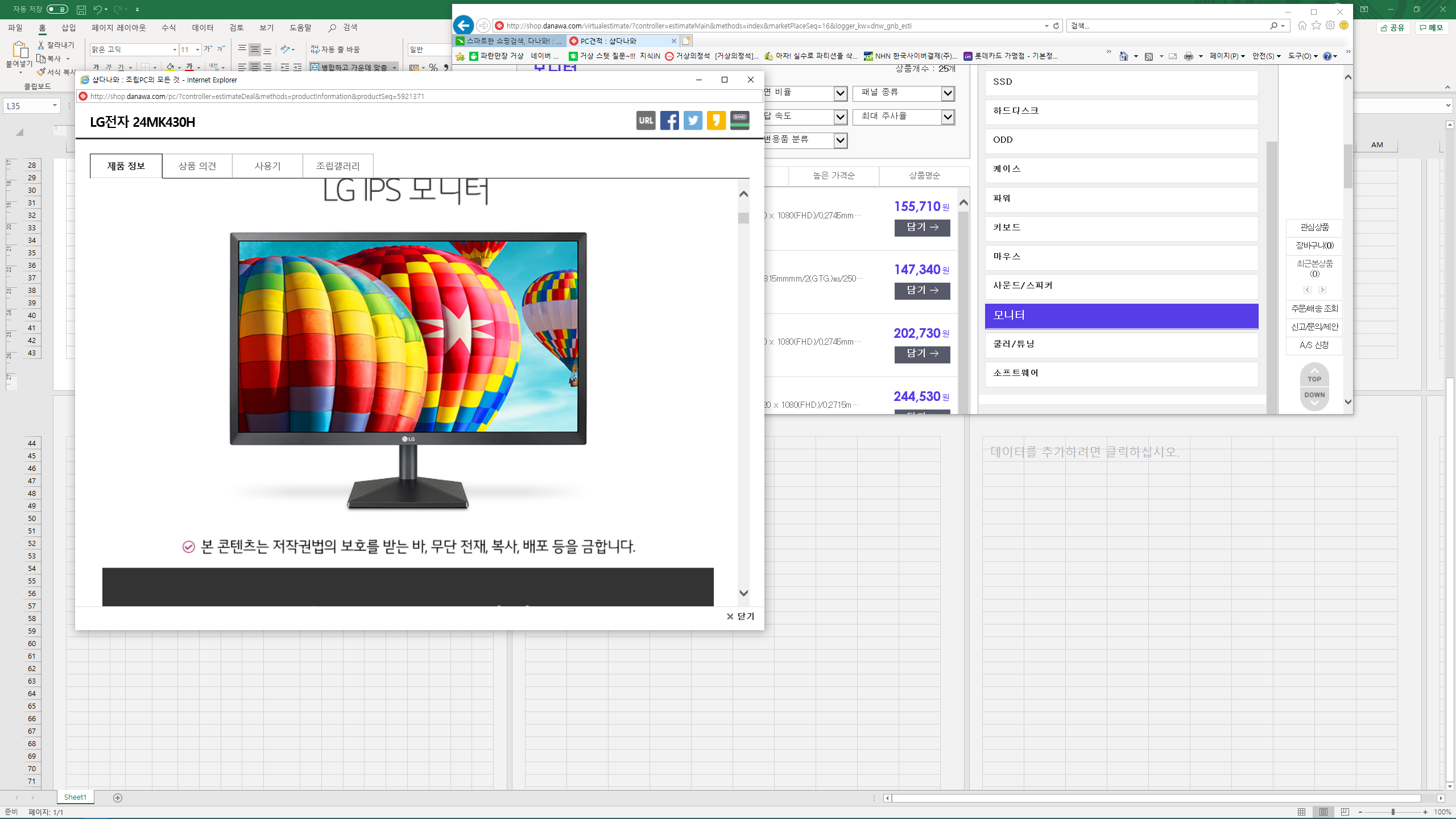The height and width of the screenshot is (819, 1456).
Task: Toggle the Excel AutoSave switch
Action: click(57, 9)
